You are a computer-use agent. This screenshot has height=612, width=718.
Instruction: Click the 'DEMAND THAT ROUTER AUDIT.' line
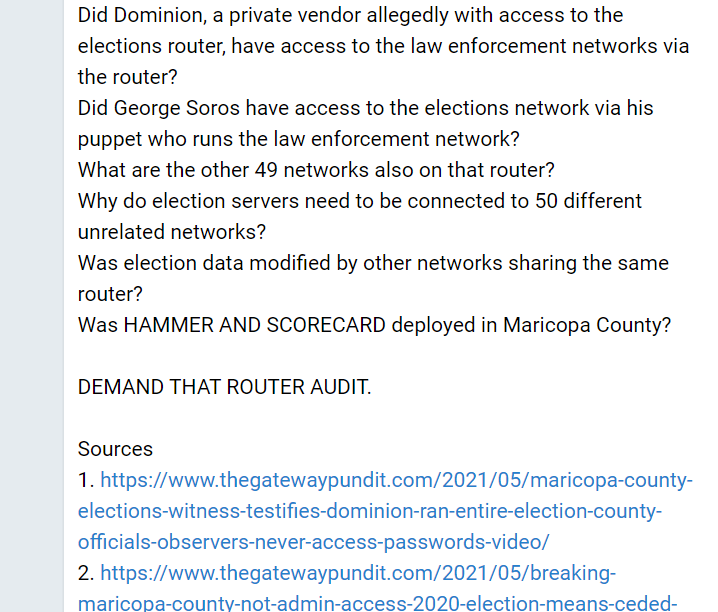(x=224, y=387)
